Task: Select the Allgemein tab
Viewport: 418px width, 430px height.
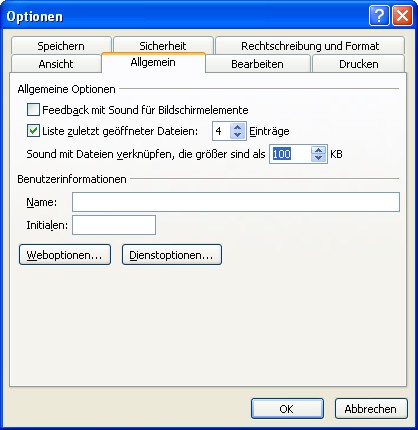Action: coord(153,62)
